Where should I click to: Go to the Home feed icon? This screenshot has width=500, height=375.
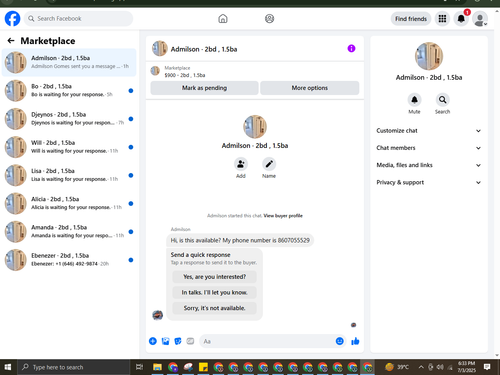[x=223, y=19]
